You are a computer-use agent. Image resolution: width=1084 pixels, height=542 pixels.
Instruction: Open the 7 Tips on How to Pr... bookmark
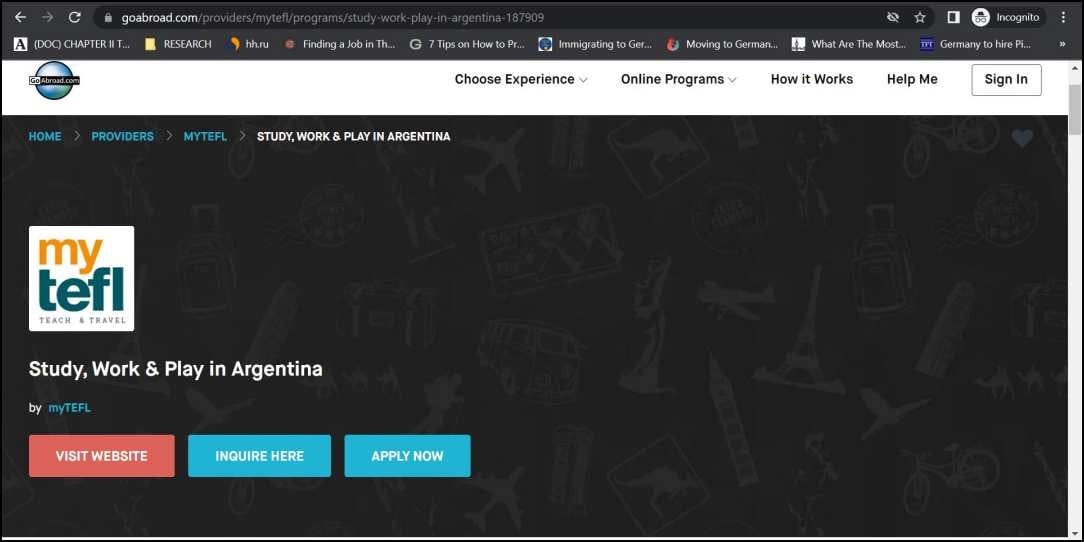467,44
